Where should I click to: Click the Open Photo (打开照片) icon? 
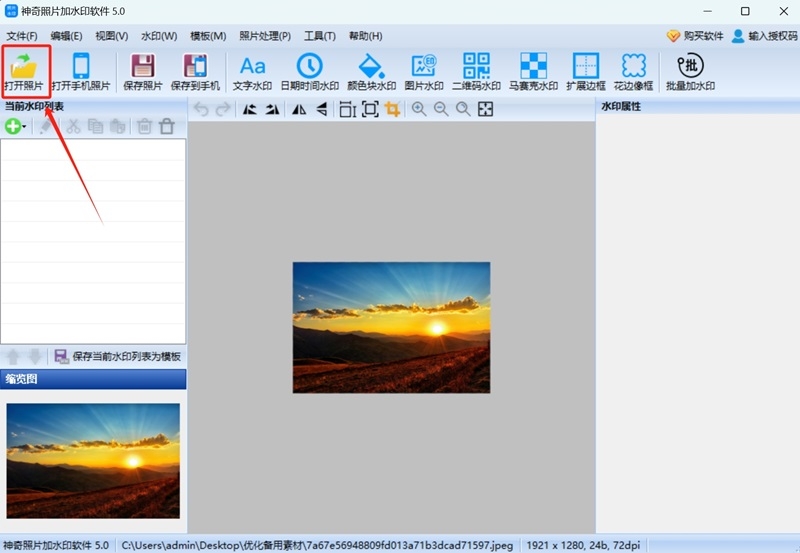(23, 71)
